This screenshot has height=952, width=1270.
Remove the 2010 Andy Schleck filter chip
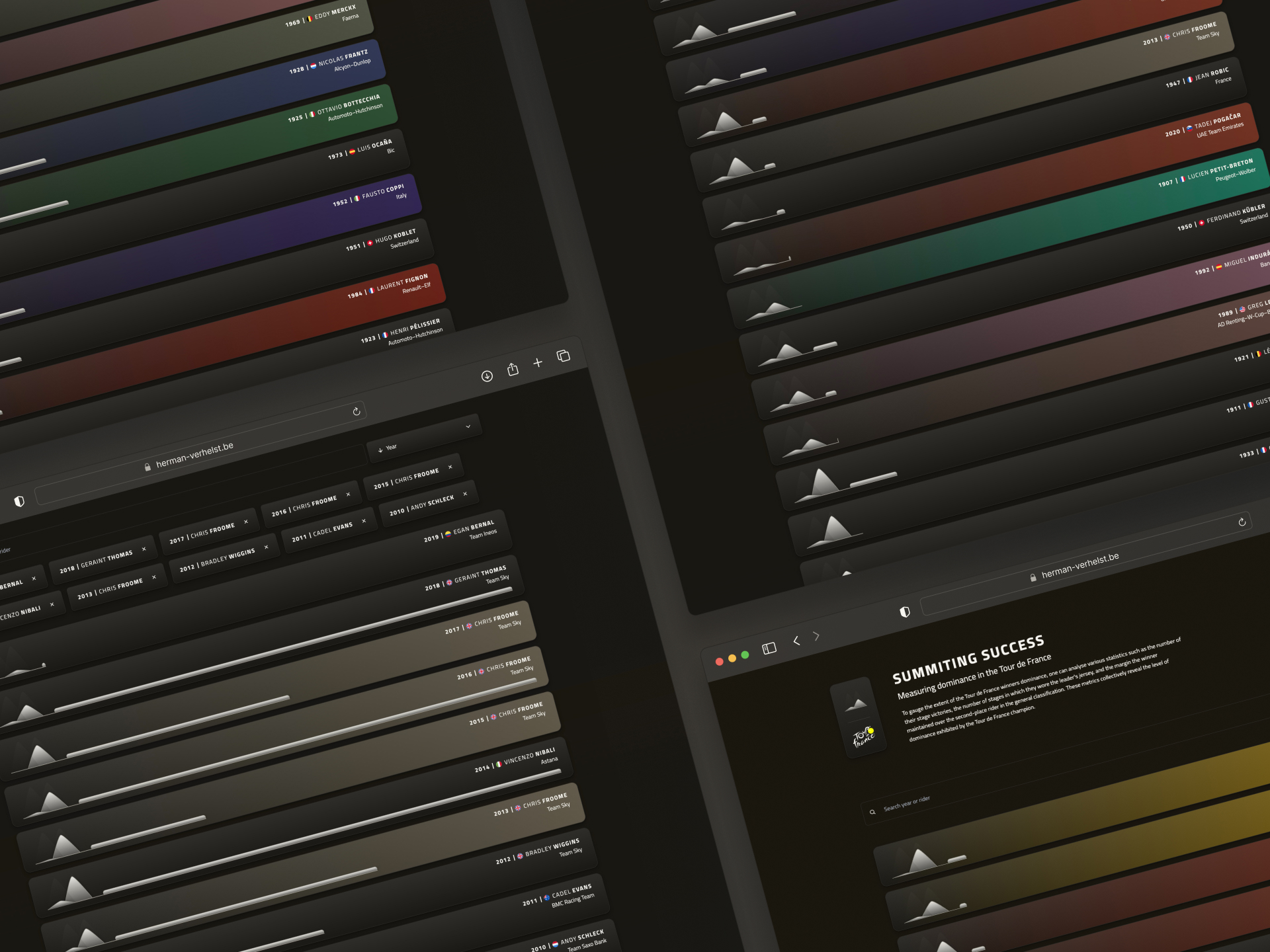click(465, 494)
